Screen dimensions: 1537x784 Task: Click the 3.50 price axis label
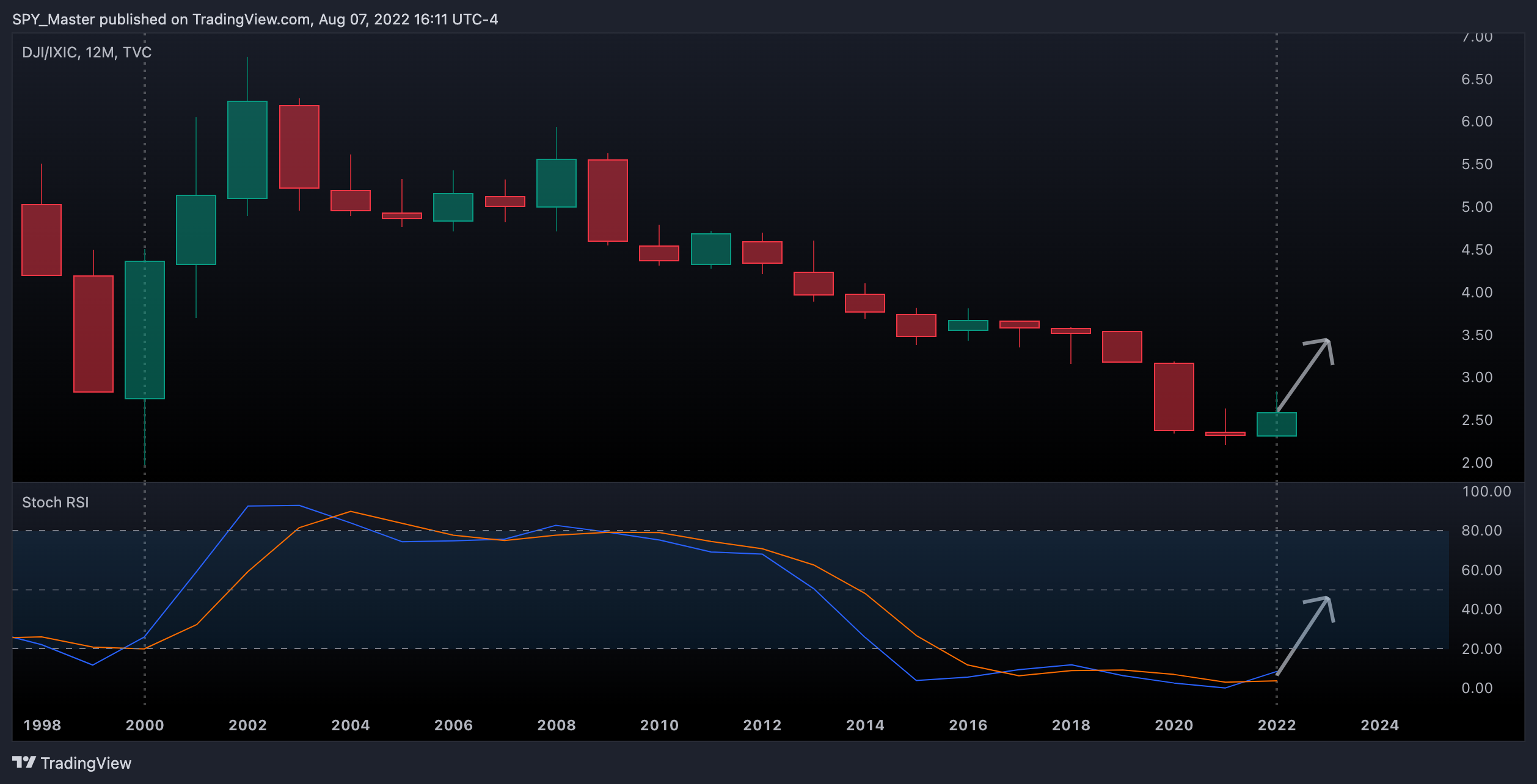pyautogui.click(x=1477, y=335)
